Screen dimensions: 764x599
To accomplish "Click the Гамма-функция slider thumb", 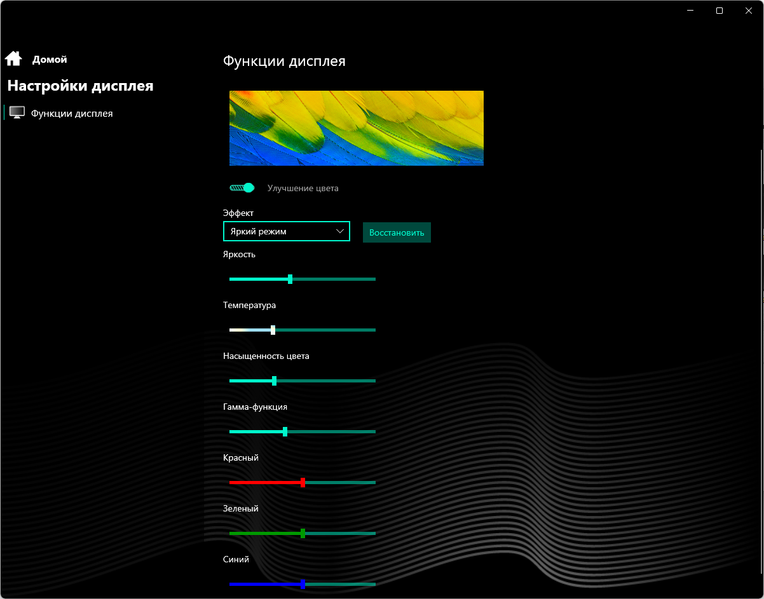I will 285,431.
